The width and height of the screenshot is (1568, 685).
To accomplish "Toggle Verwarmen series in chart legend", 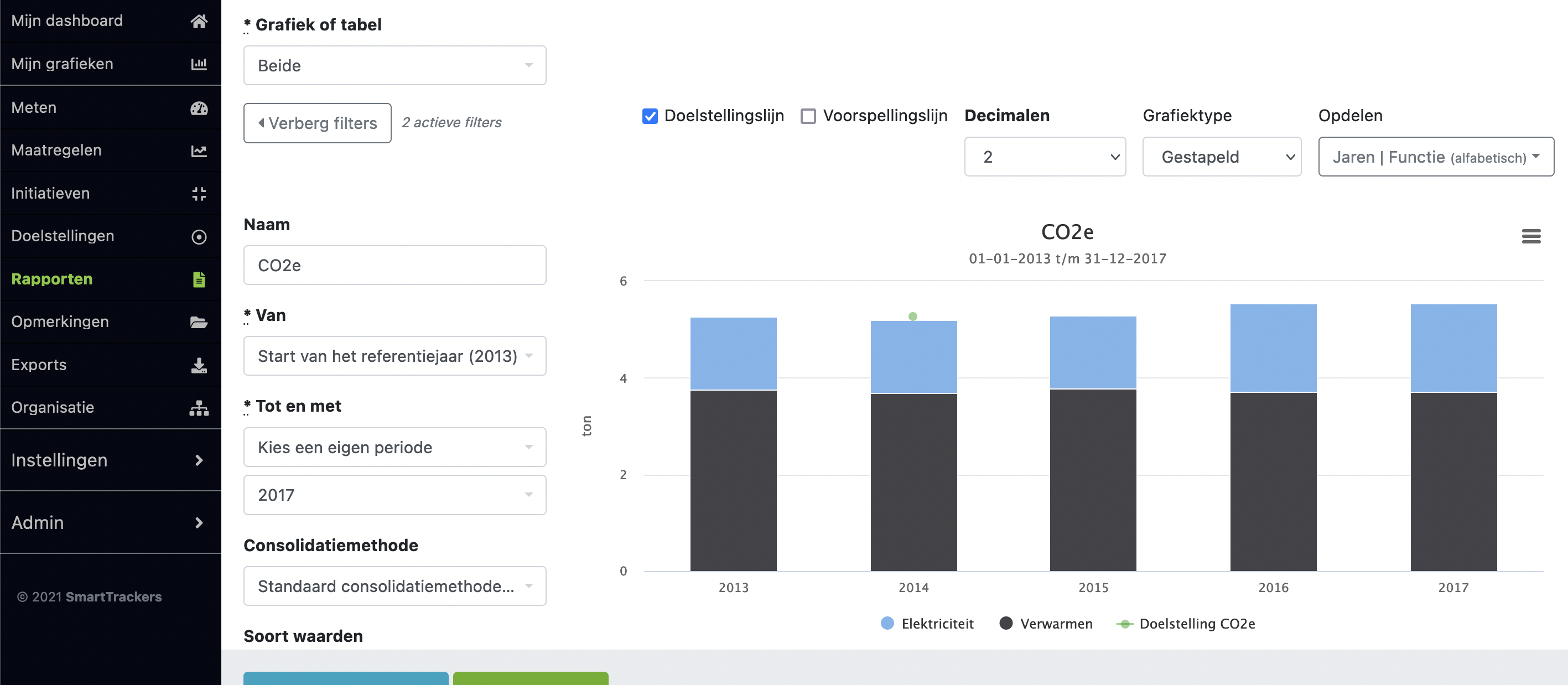I will (x=1045, y=624).
